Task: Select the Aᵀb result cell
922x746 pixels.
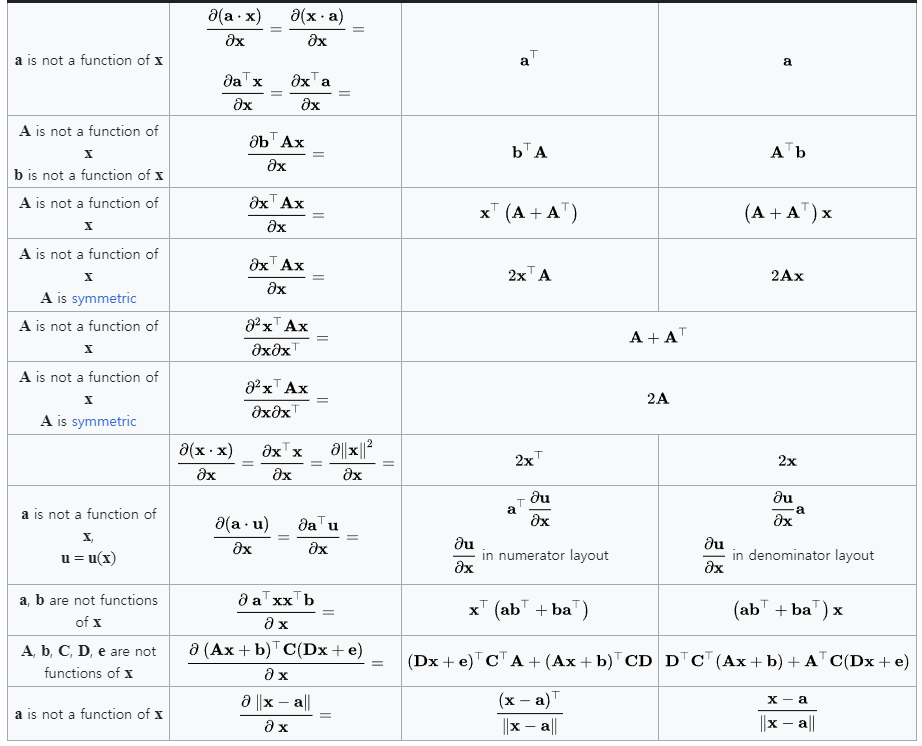Action: point(787,153)
